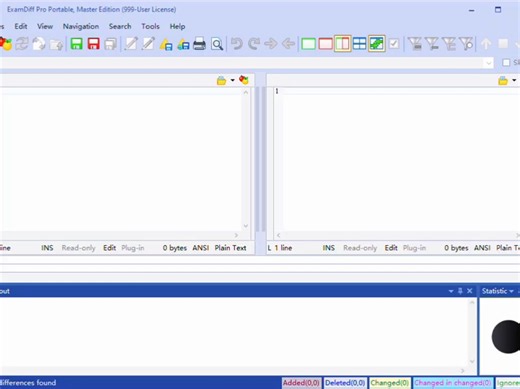
Task: Toggle INS mode in left status bar
Action: pyautogui.click(x=47, y=248)
